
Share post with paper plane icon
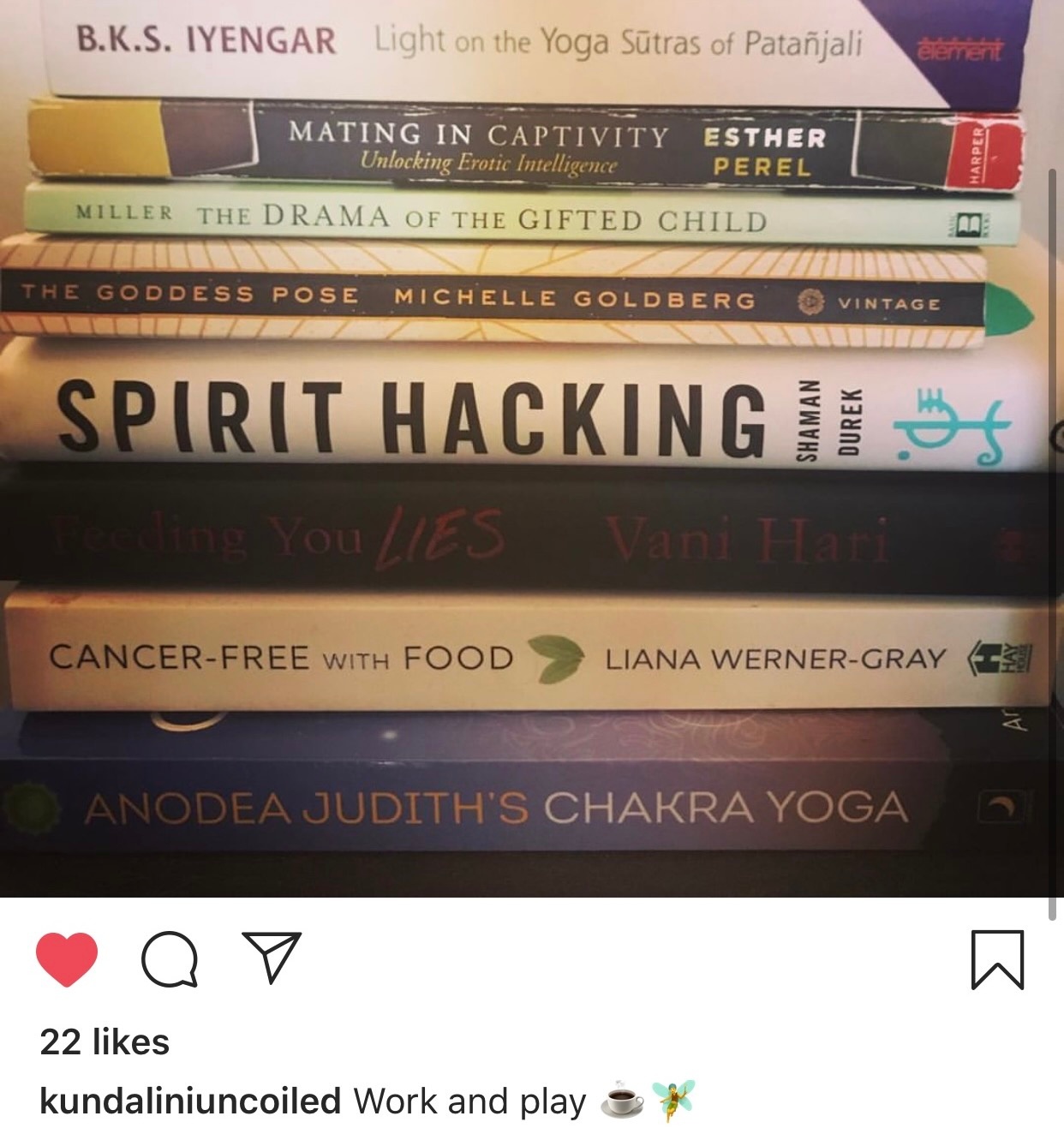point(272,957)
